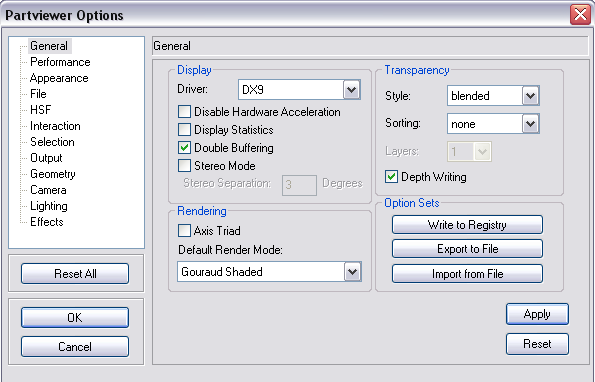Open the Geometry options page
Image resolution: width=595 pixels, height=382 pixels.
52,174
